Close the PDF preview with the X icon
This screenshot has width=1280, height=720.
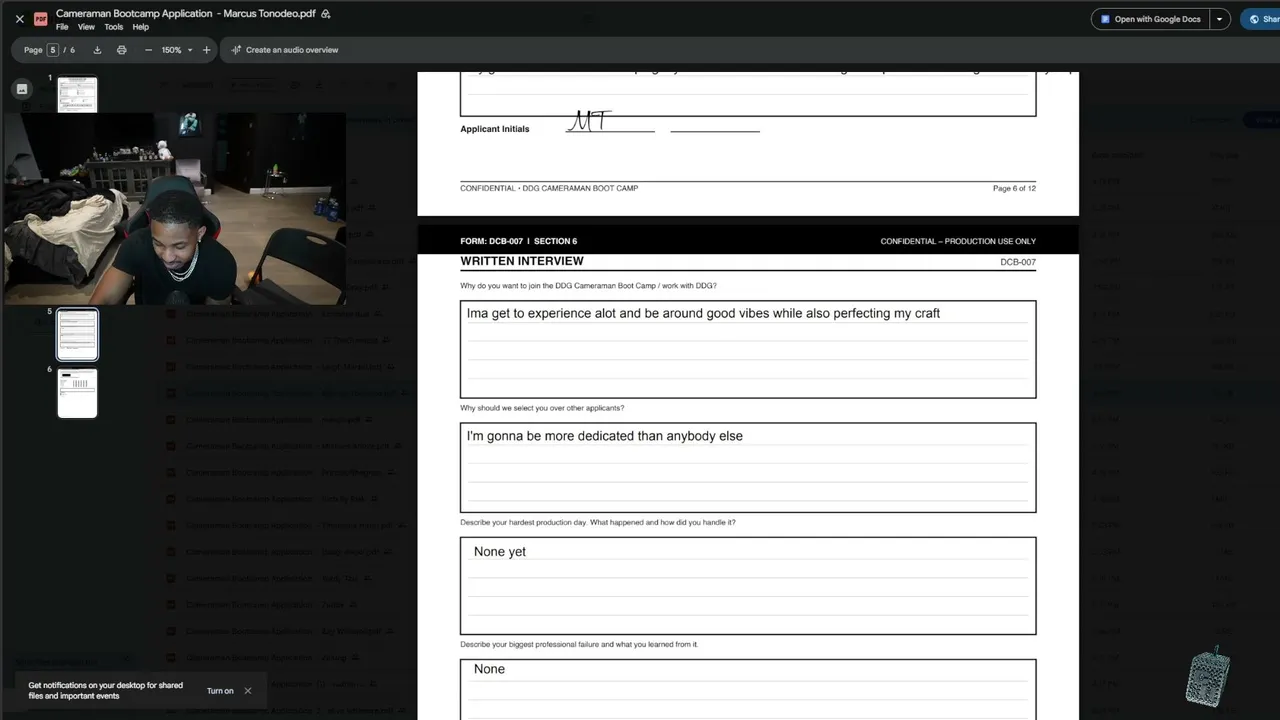[19, 19]
